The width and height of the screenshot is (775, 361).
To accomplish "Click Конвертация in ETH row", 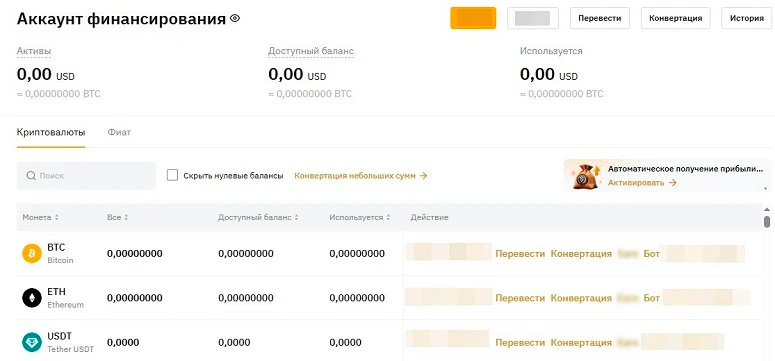I will (581, 298).
